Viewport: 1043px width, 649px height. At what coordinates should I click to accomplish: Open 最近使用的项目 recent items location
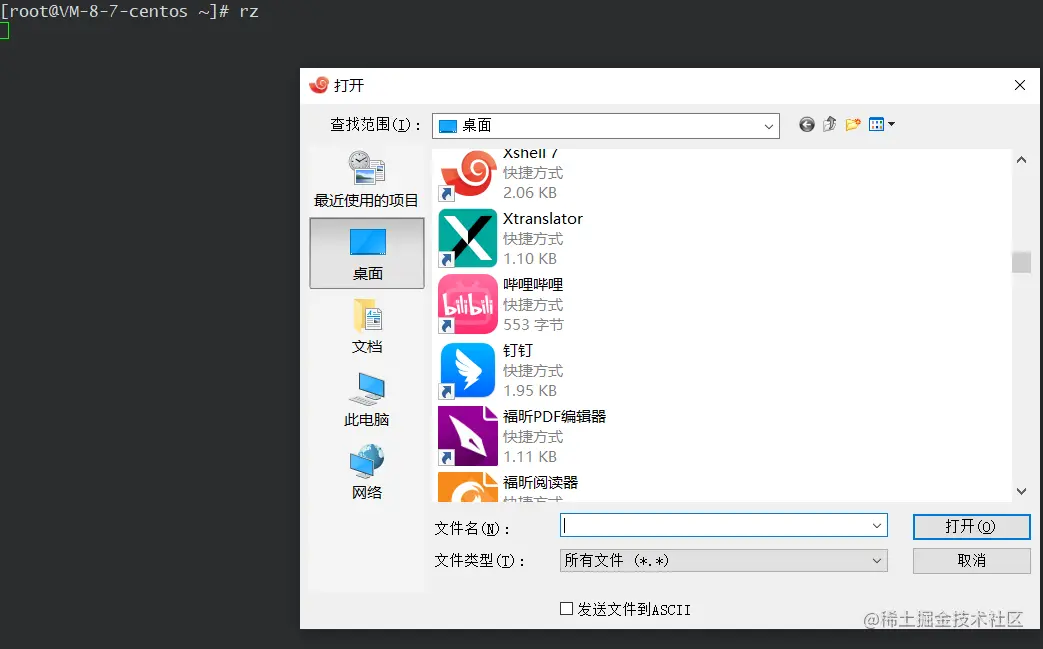[x=367, y=180]
